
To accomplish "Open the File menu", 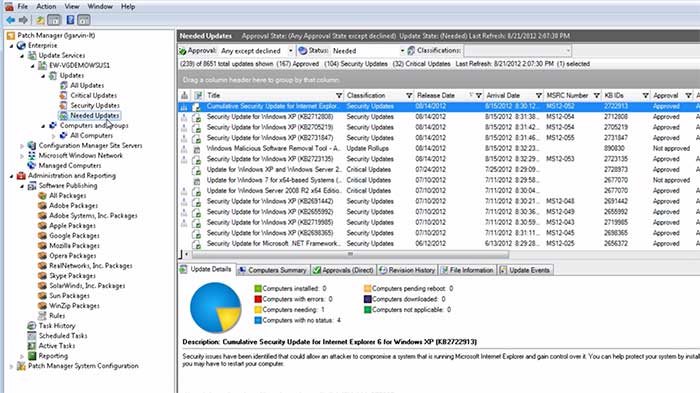I will click(x=22, y=7).
